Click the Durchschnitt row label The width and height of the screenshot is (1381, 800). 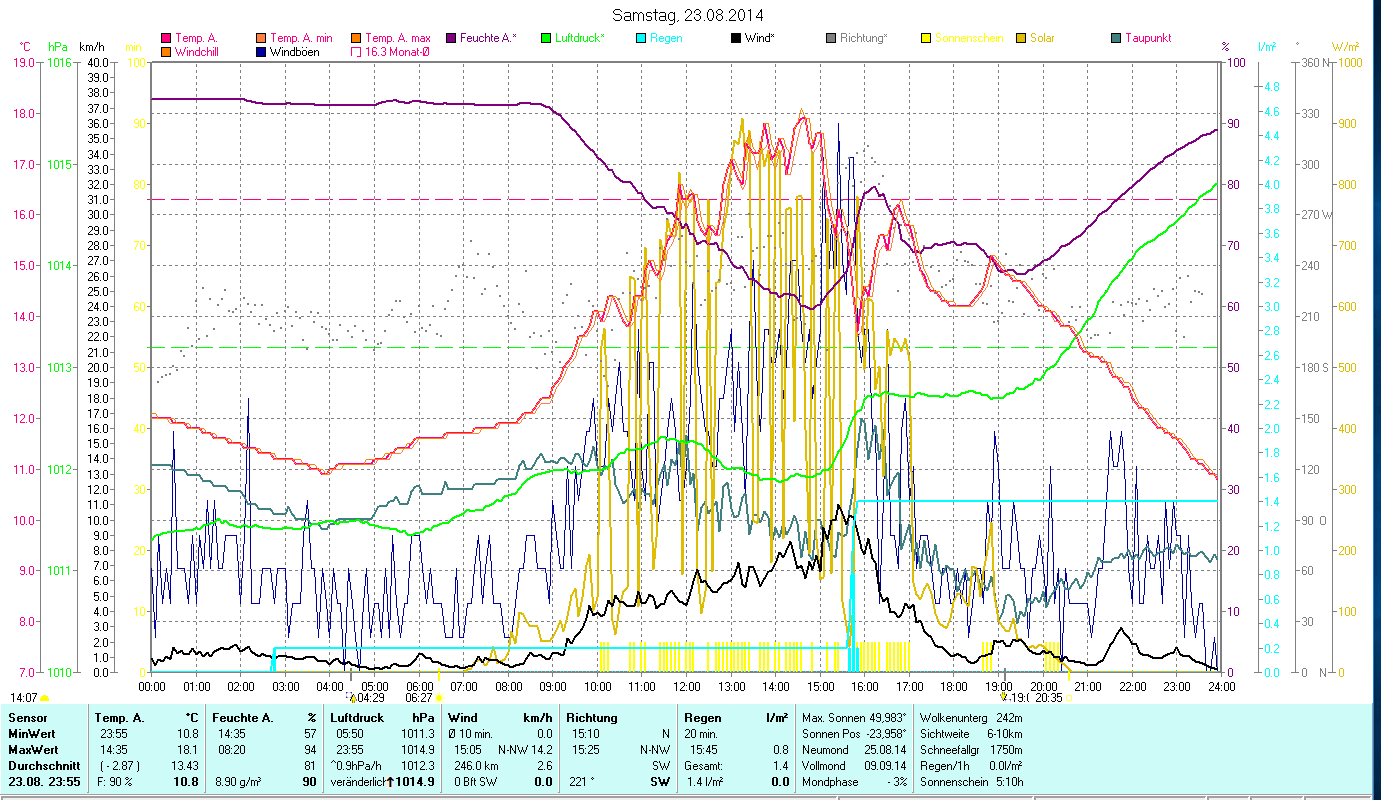tap(42, 766)
